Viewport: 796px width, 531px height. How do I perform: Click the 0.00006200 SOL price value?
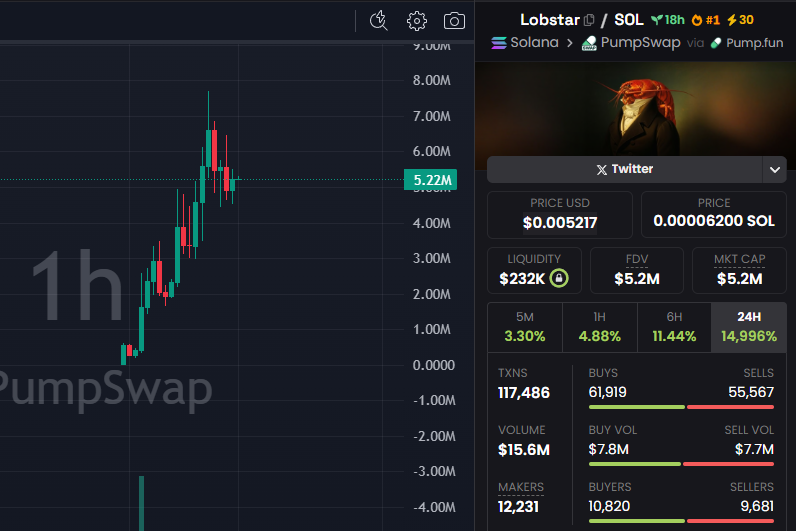click(x=714, y=221)
